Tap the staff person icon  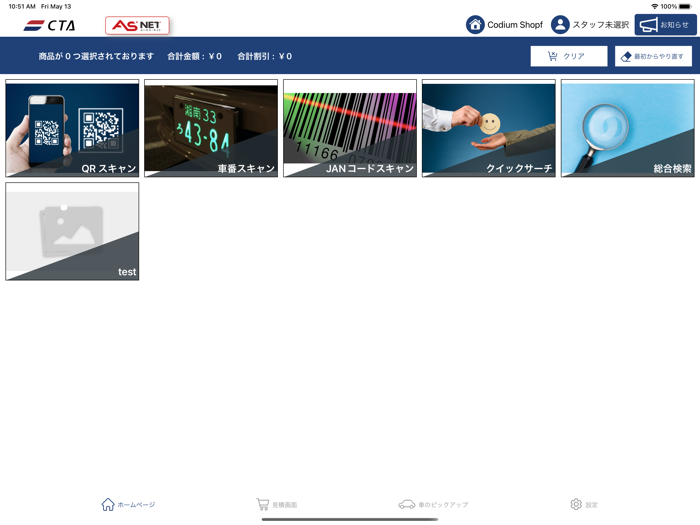[560, 25]
